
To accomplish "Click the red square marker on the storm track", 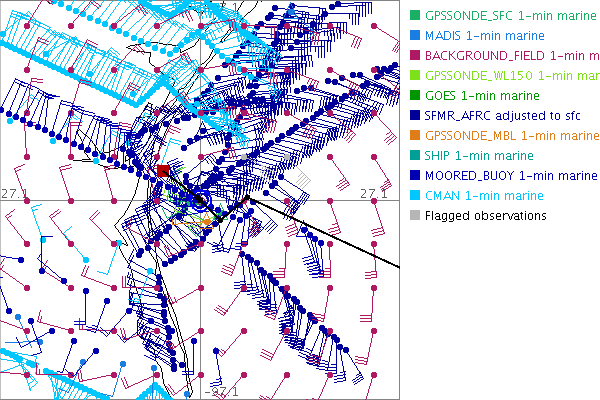I will (x=163, y=172).
